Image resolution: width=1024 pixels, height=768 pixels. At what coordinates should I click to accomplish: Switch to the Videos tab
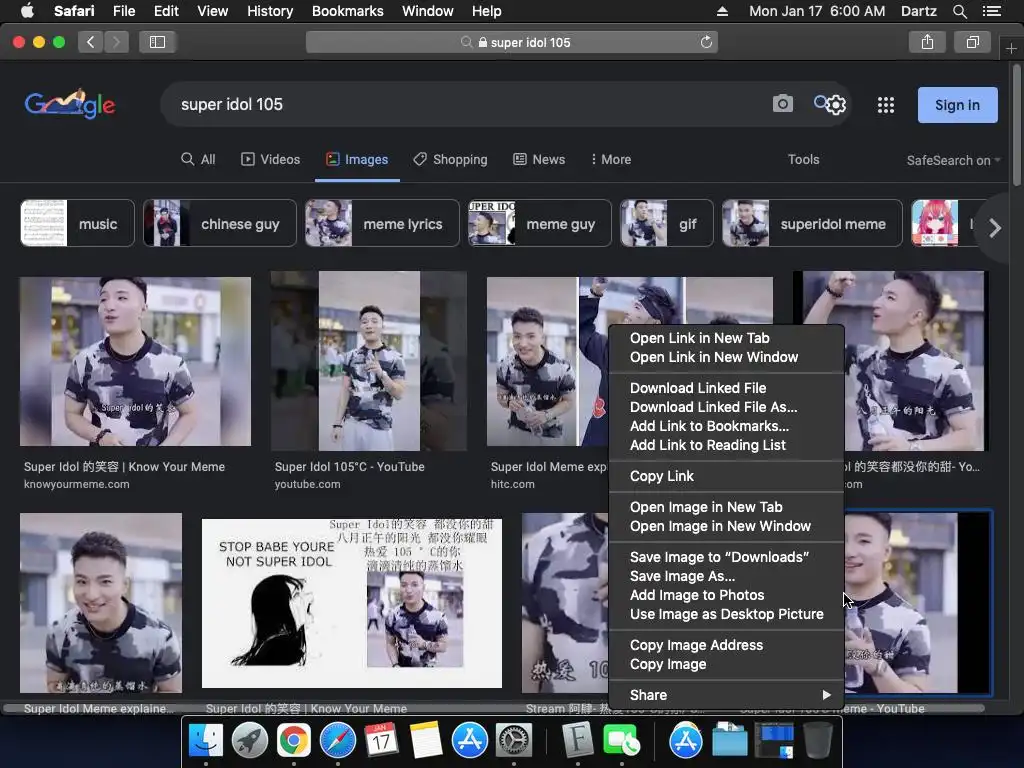270,159
